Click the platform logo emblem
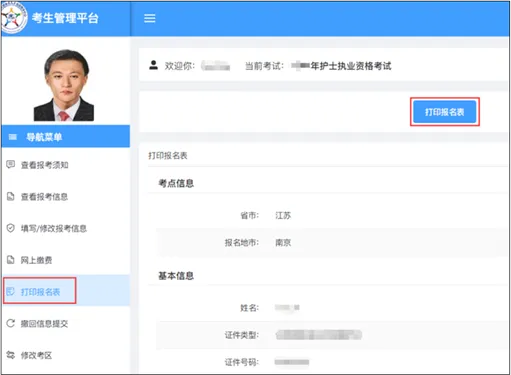Screen dimensions: 511x375 (x=13, y=18)
